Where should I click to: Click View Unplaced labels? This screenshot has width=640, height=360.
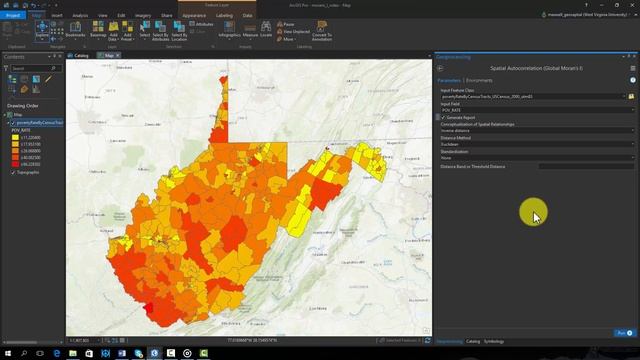point(293,31)
